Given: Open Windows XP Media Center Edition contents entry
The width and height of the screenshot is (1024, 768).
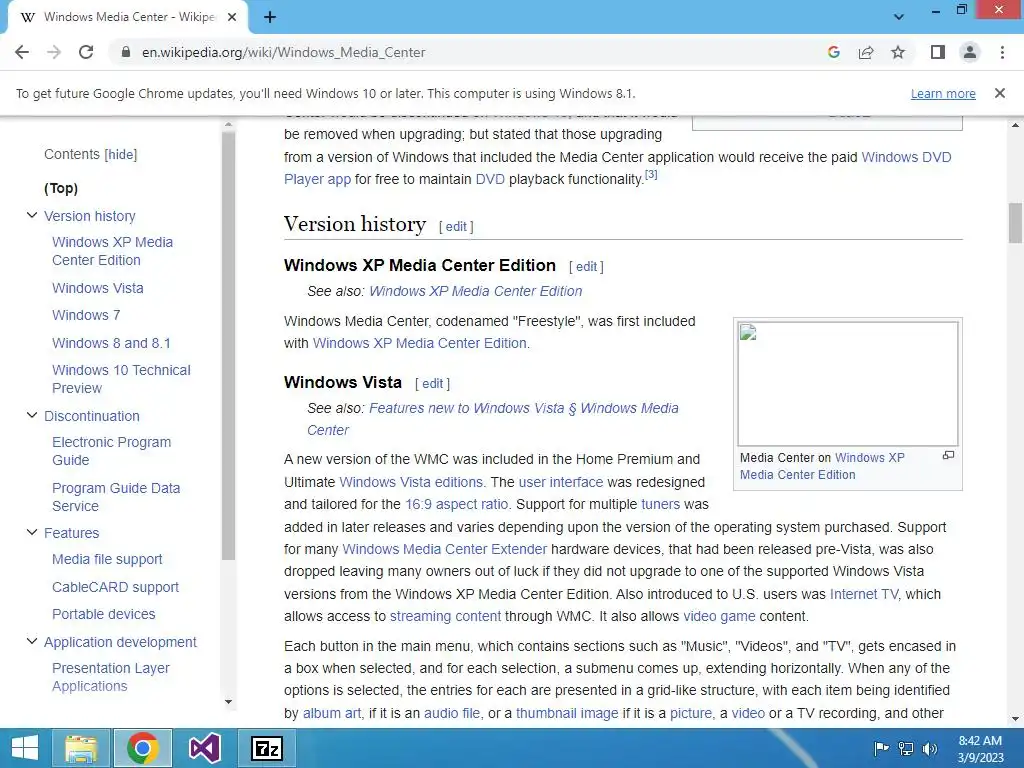Looking at the screenshot, I should click(112, 251).
